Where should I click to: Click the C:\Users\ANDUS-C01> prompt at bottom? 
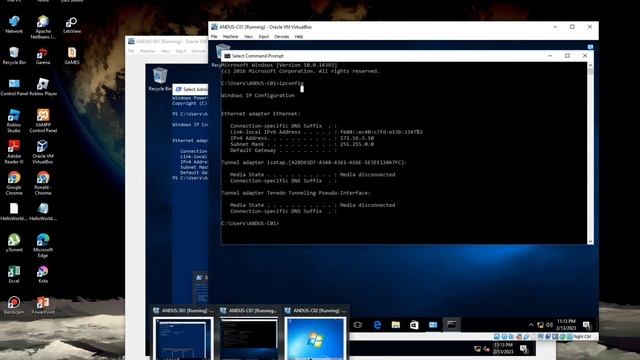(x=250, y=223)
